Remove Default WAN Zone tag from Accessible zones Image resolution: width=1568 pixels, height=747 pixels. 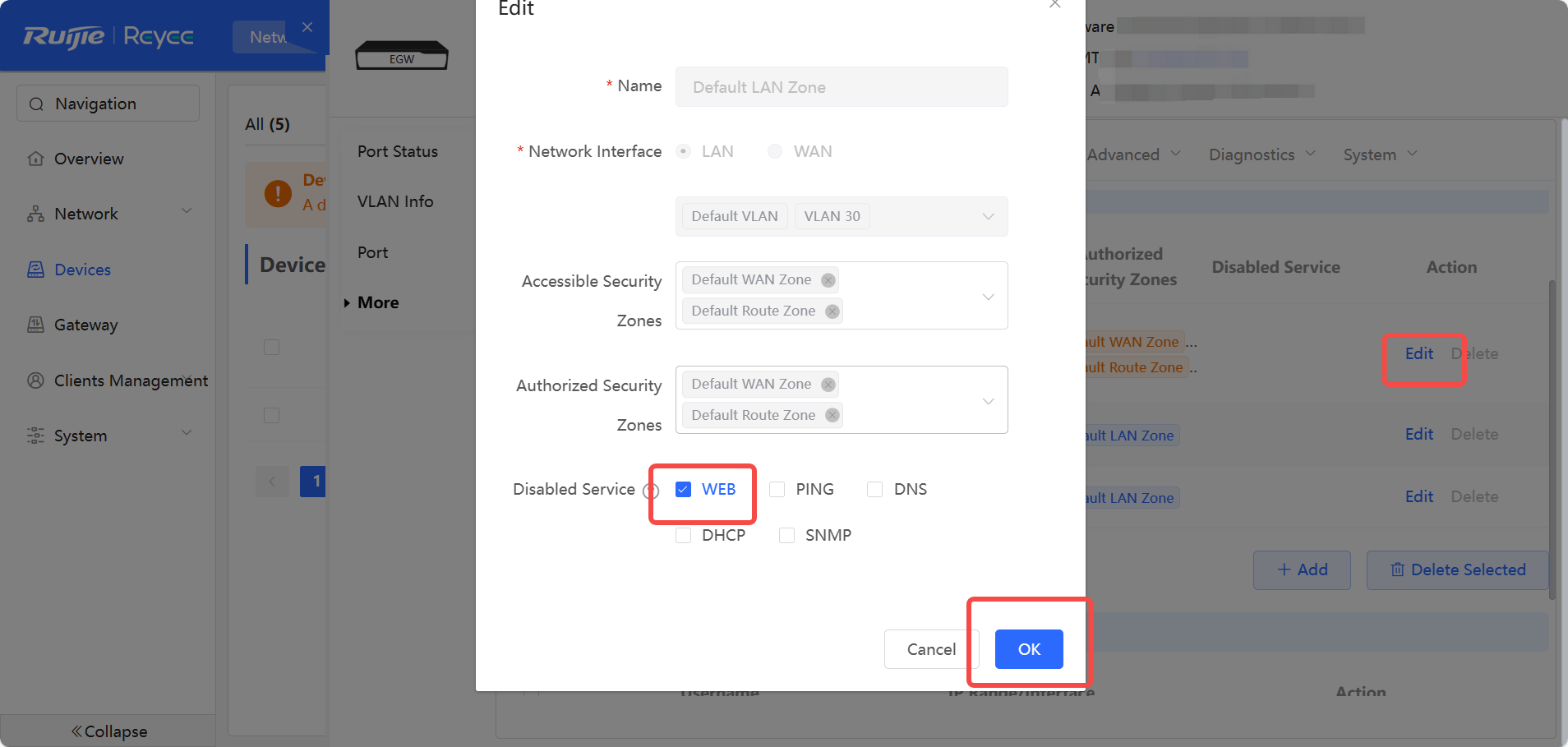828,280
